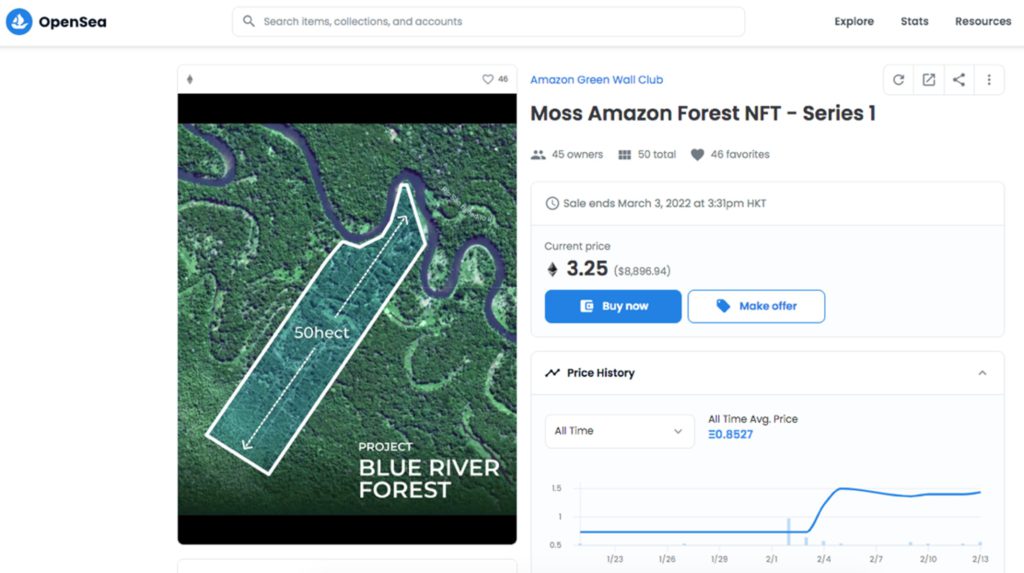Viewport: 1024px width, 573px height.
Task: Open Amazon Green Wall Club collection link
Action: (x=596, y=80)
